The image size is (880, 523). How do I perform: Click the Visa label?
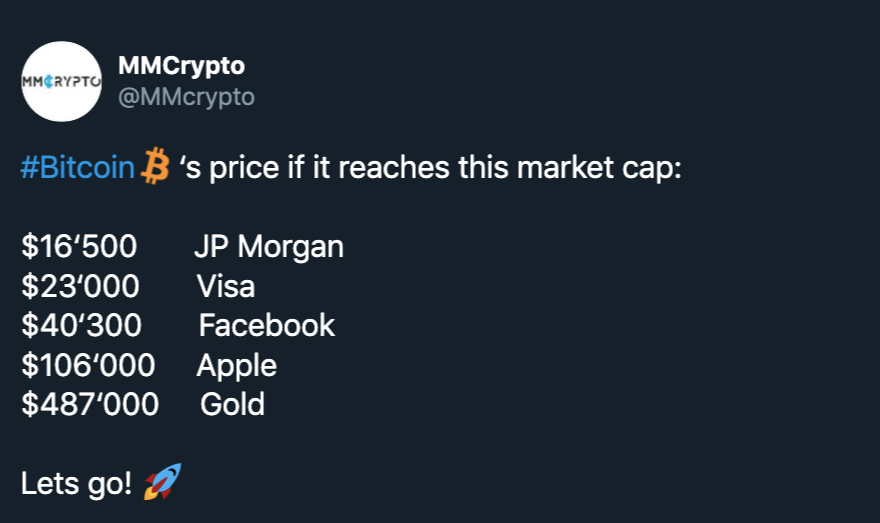pos(226,286)
